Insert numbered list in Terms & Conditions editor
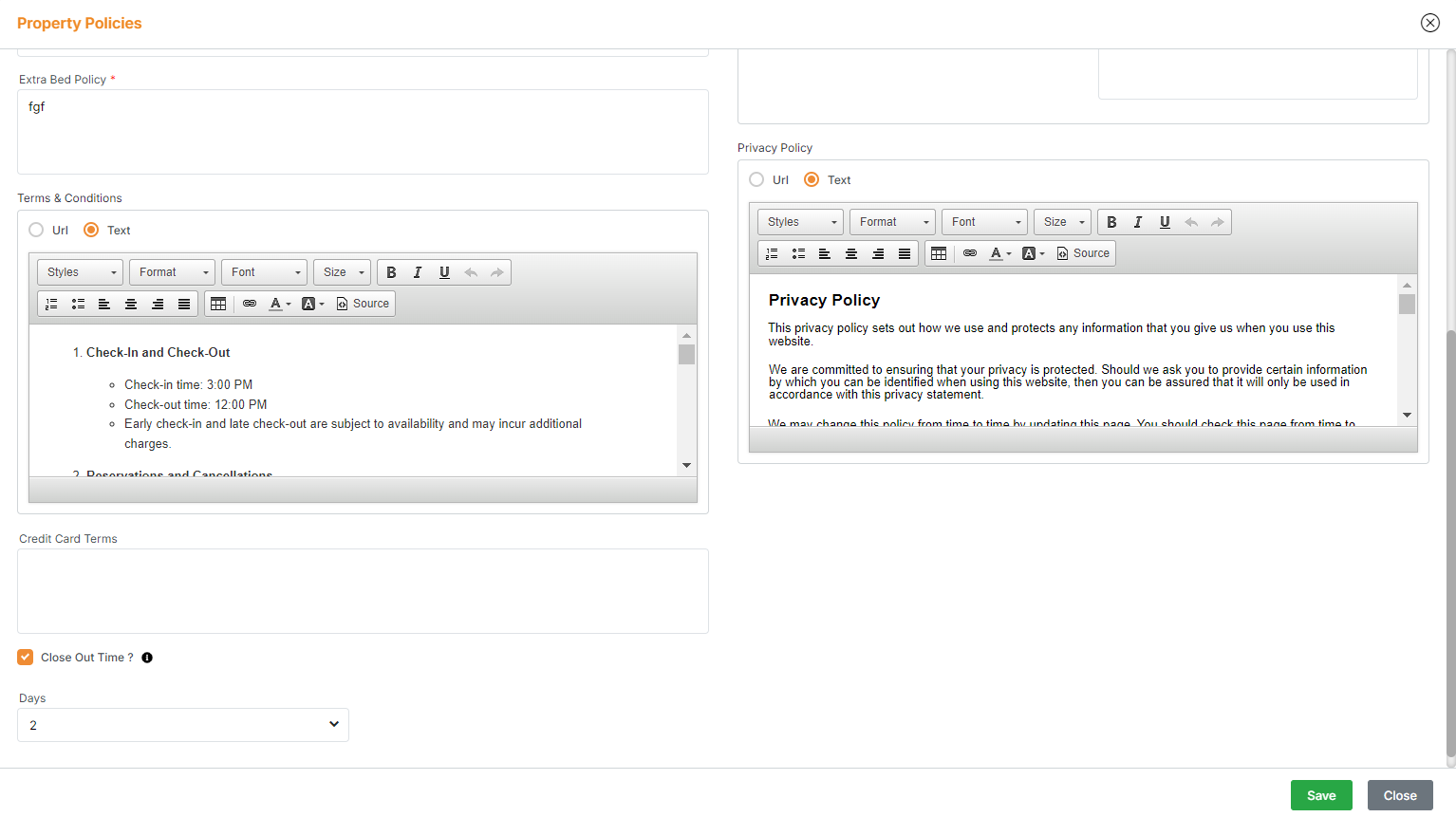This screenshot has width=1456, height=817. coord(51,304)
